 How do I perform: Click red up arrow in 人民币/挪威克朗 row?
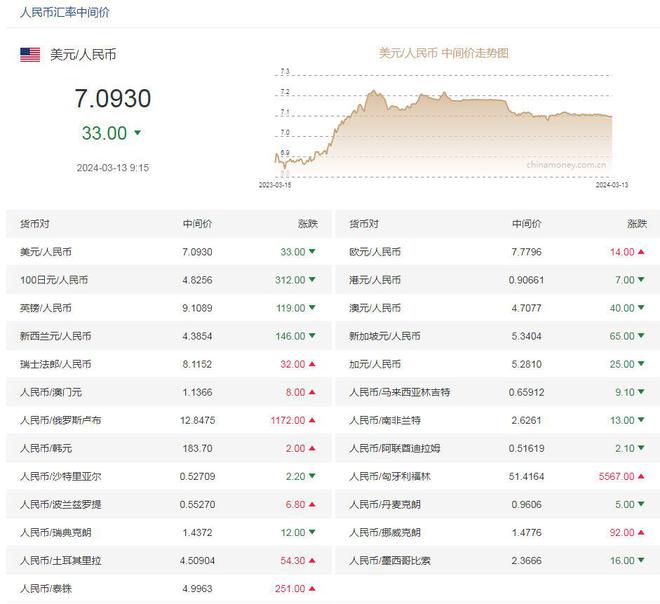(x=641, y=532)
